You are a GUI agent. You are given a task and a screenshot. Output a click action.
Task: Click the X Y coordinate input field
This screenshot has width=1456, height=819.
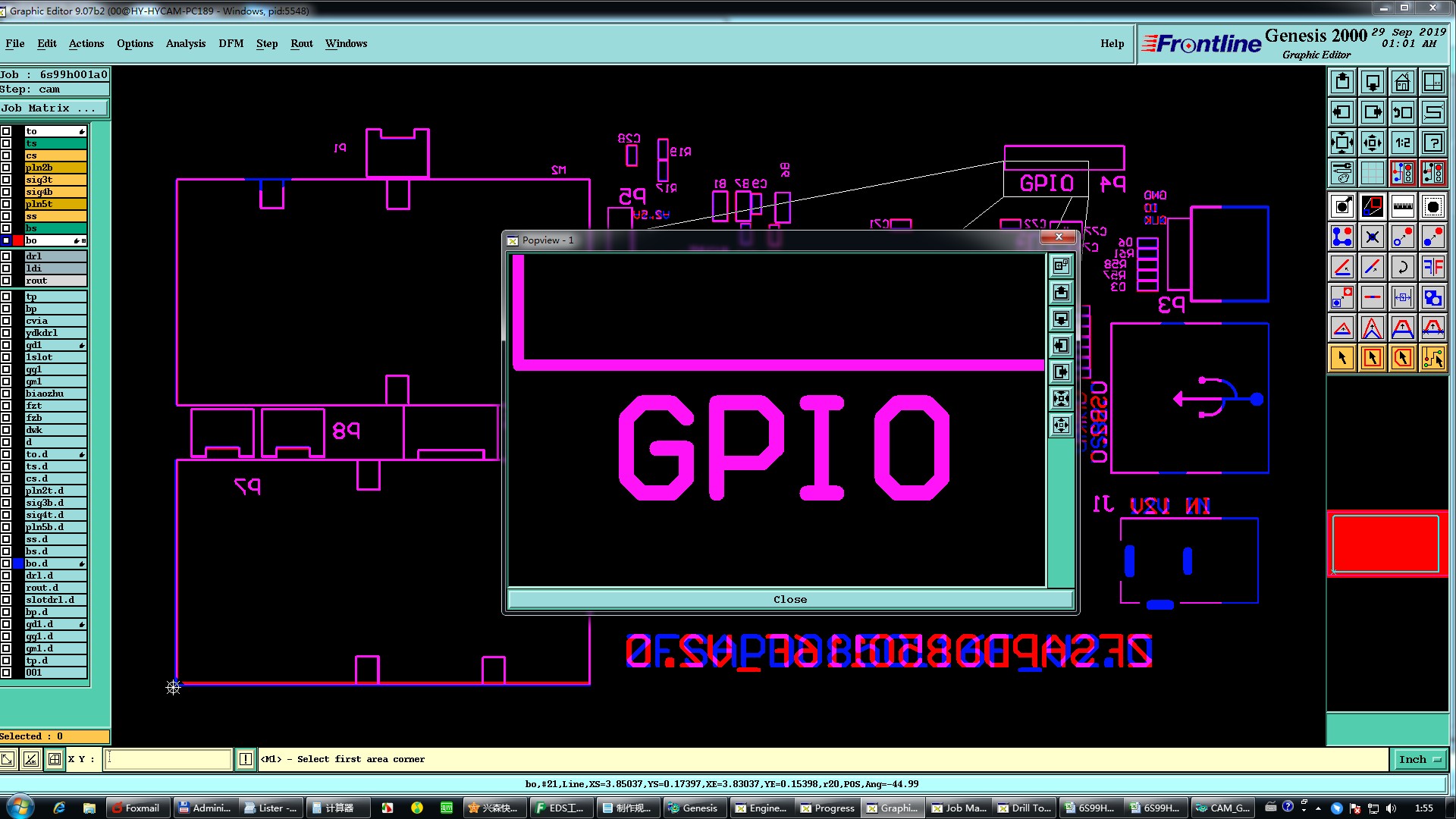coord(168,759)
